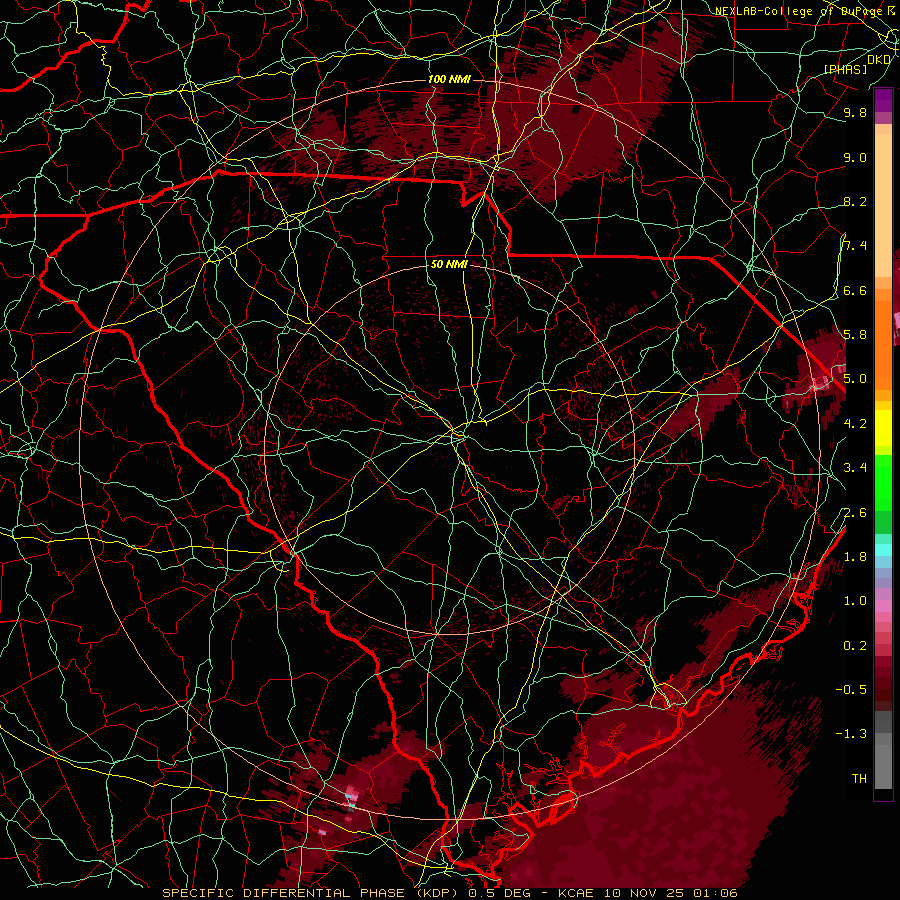900x900 pixels.
Task: Click the 100 NMI range ring label
Action: pos(449,79)
